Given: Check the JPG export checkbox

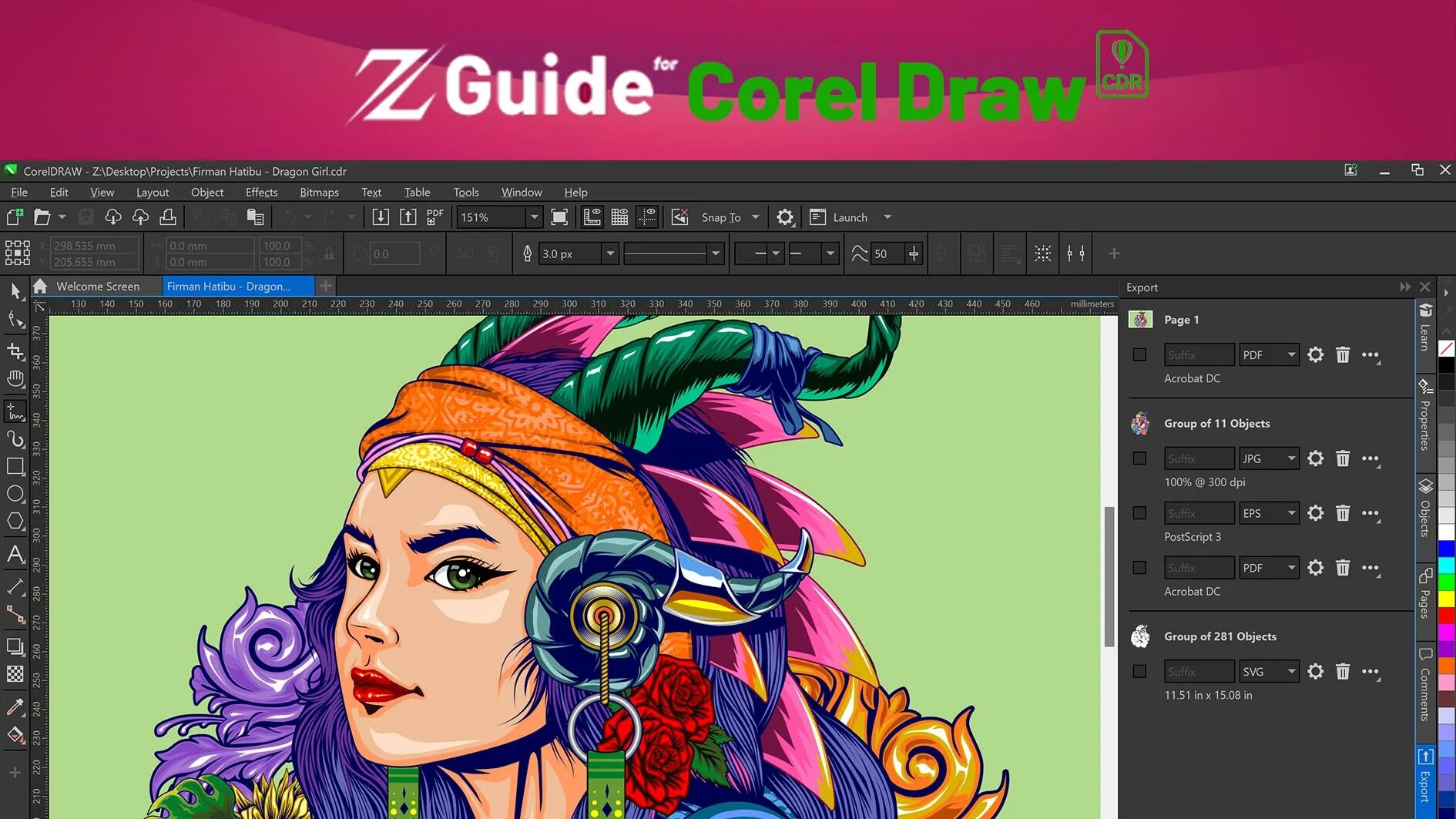Looking at the screenshot, I should point(1140,458).
